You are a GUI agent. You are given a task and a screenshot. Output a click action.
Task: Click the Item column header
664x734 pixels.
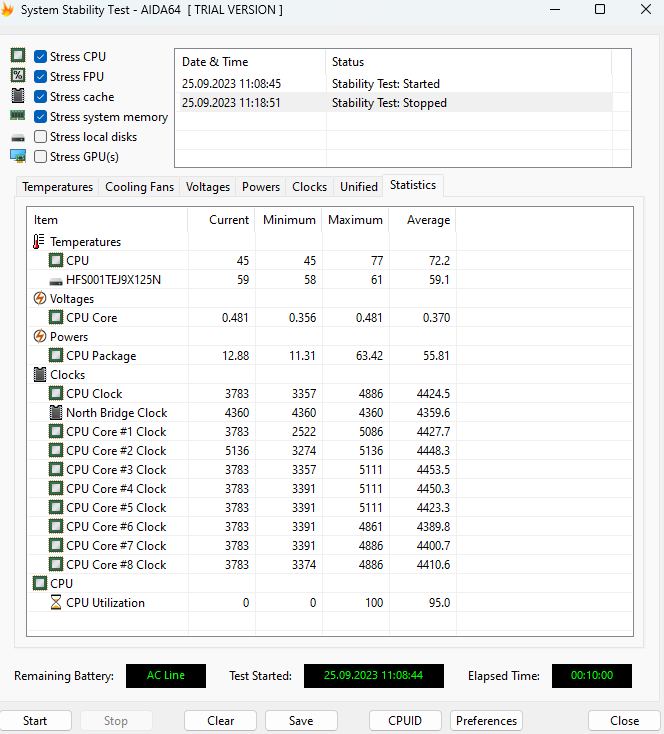pos(107,220)
